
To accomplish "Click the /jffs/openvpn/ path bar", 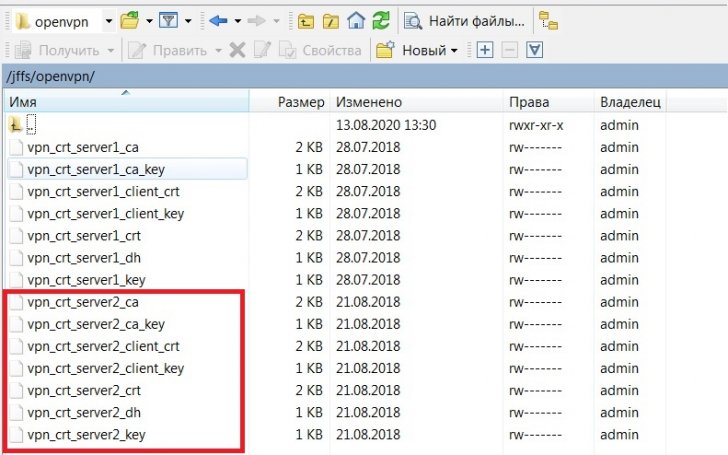I will tap(364, 76).
